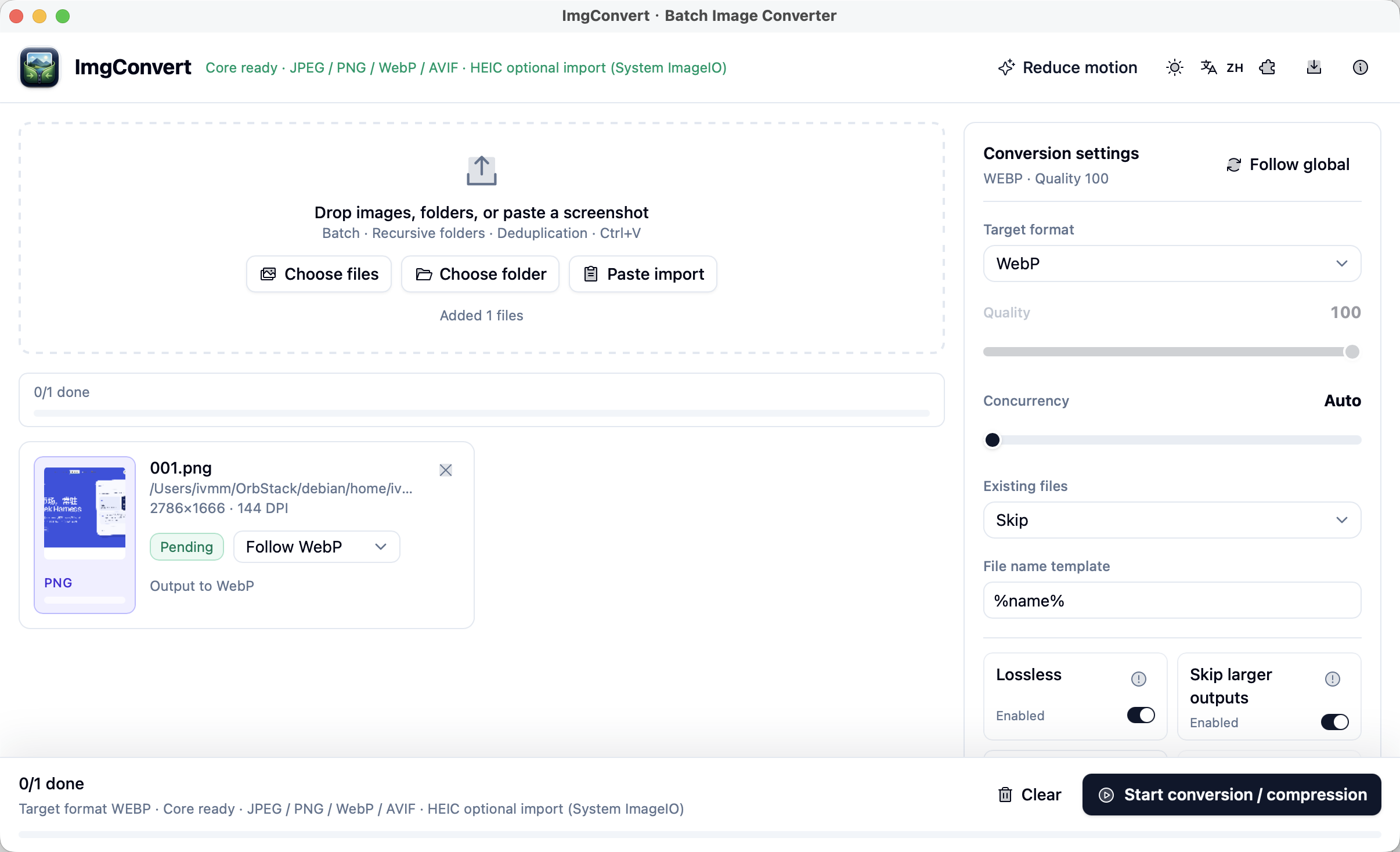Open the info circle icon in header
This screenshot has height=852, width=1400.
[x=1361, y=67]
